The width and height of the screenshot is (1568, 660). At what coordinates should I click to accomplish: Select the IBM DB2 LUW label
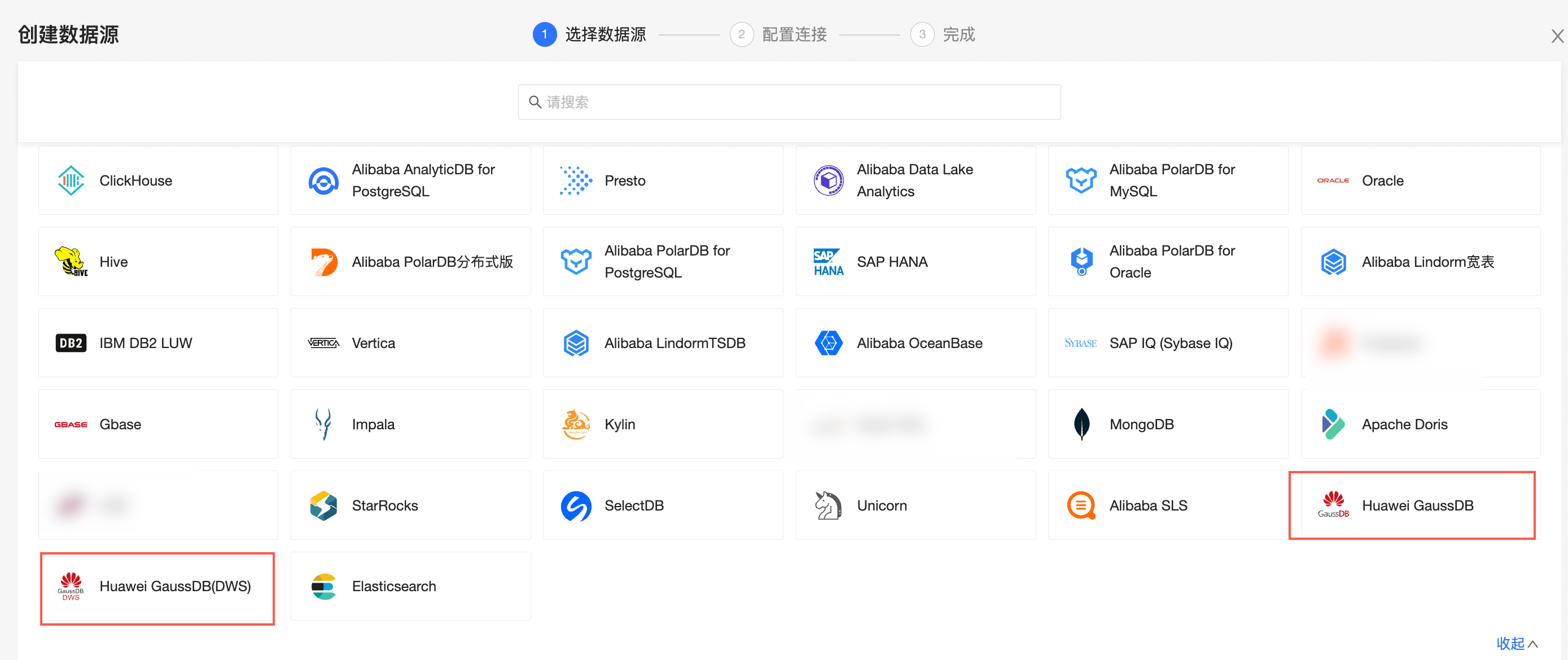coord(146,343)
